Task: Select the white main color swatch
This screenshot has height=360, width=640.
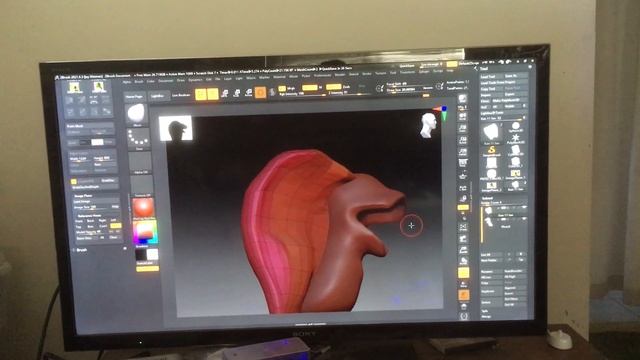Action: 152,255
